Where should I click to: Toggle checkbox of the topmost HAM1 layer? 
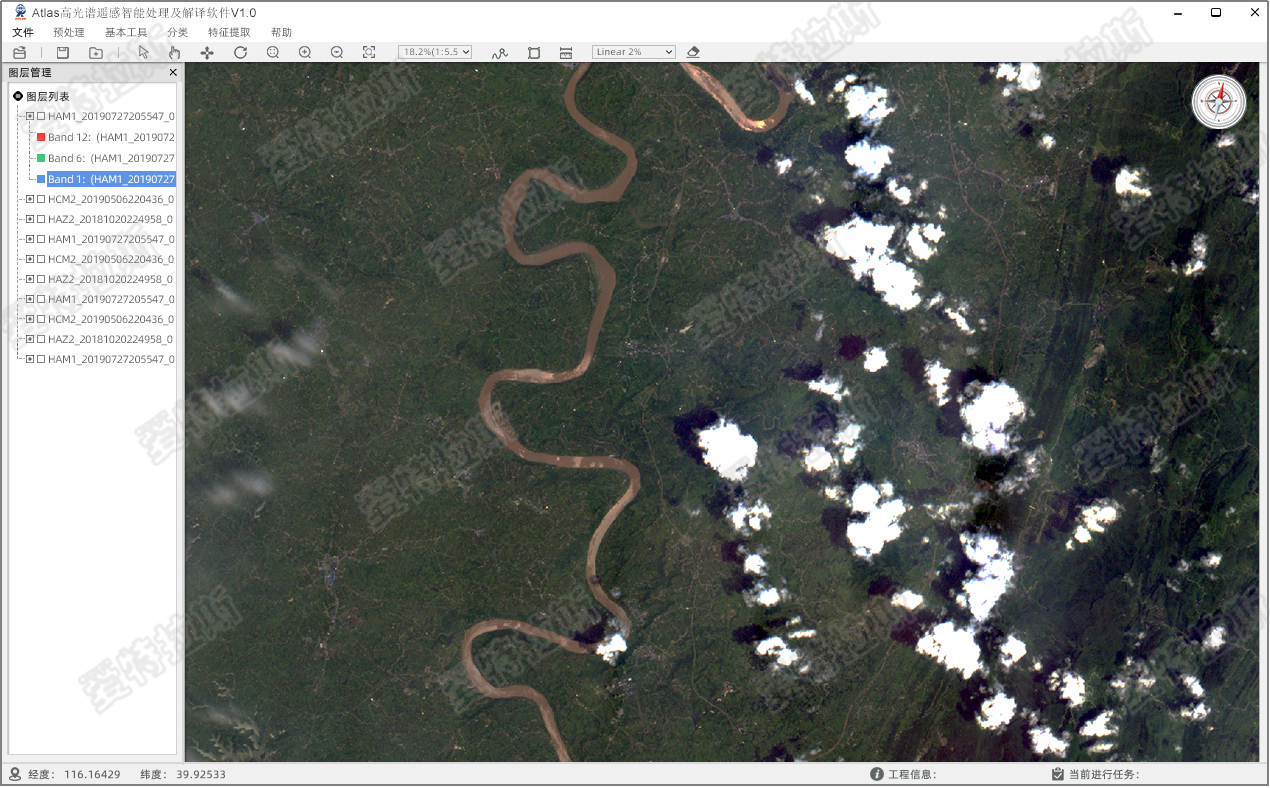[41, 117]
